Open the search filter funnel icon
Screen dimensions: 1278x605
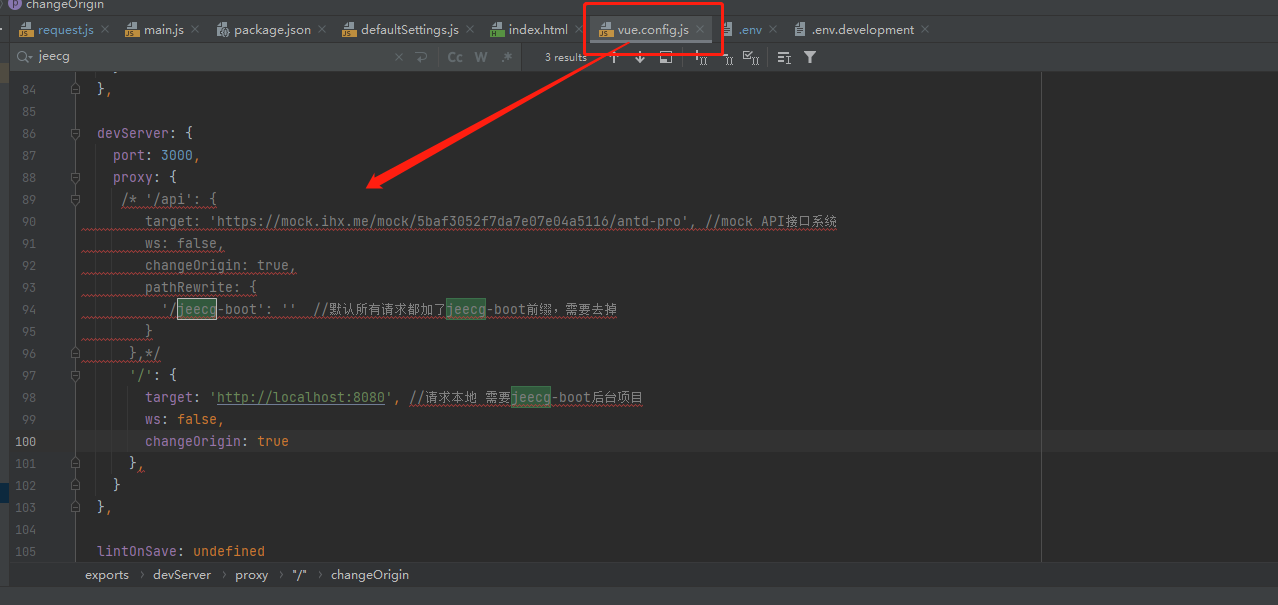pos(810,57)
